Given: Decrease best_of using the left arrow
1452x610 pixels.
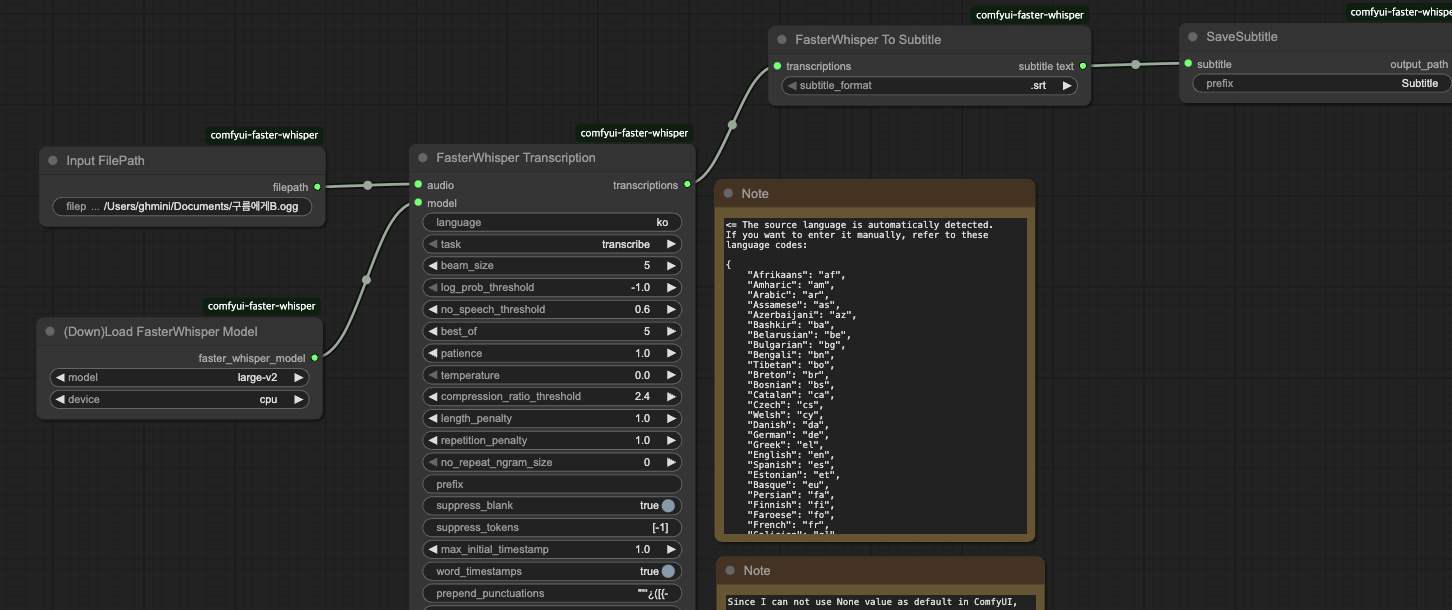Looking at the screenshot, I should 432,331.
